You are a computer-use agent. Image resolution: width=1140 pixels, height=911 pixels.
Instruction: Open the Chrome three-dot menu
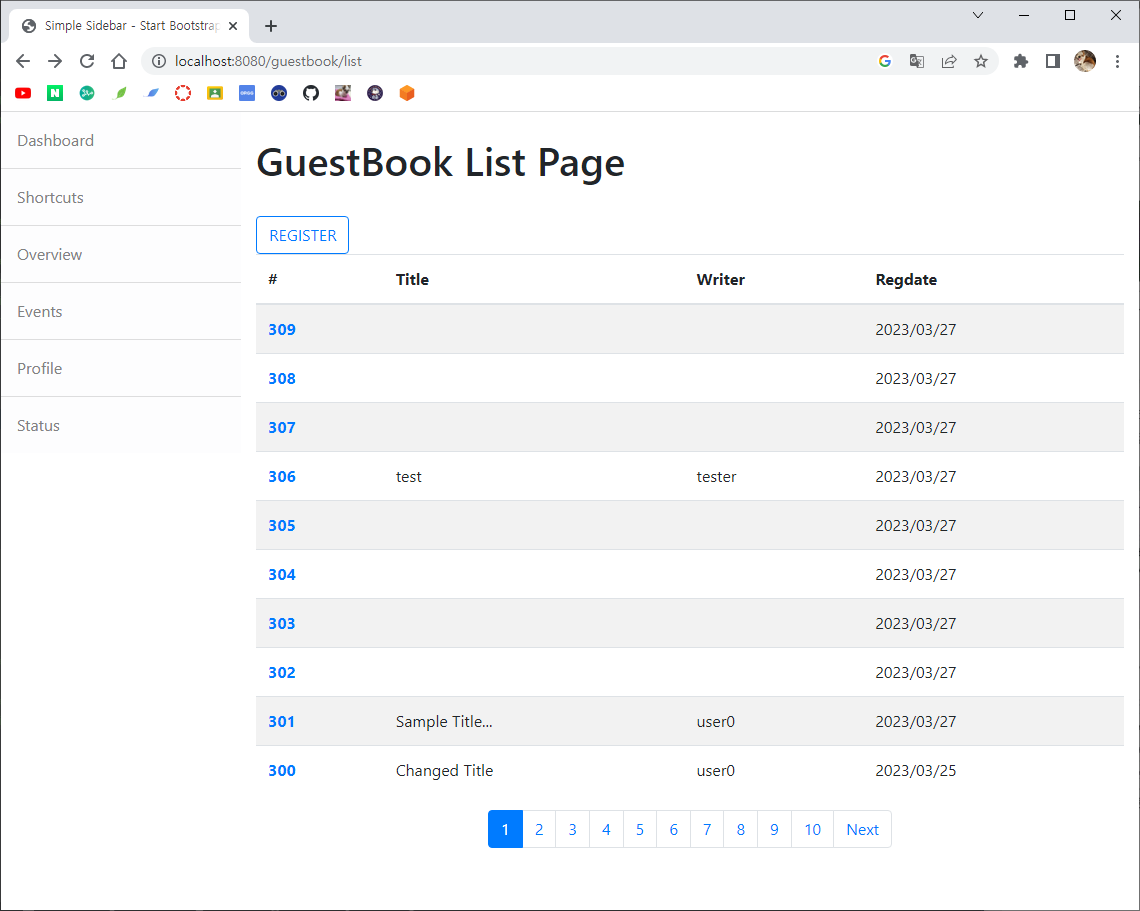tap(1117, 61)
